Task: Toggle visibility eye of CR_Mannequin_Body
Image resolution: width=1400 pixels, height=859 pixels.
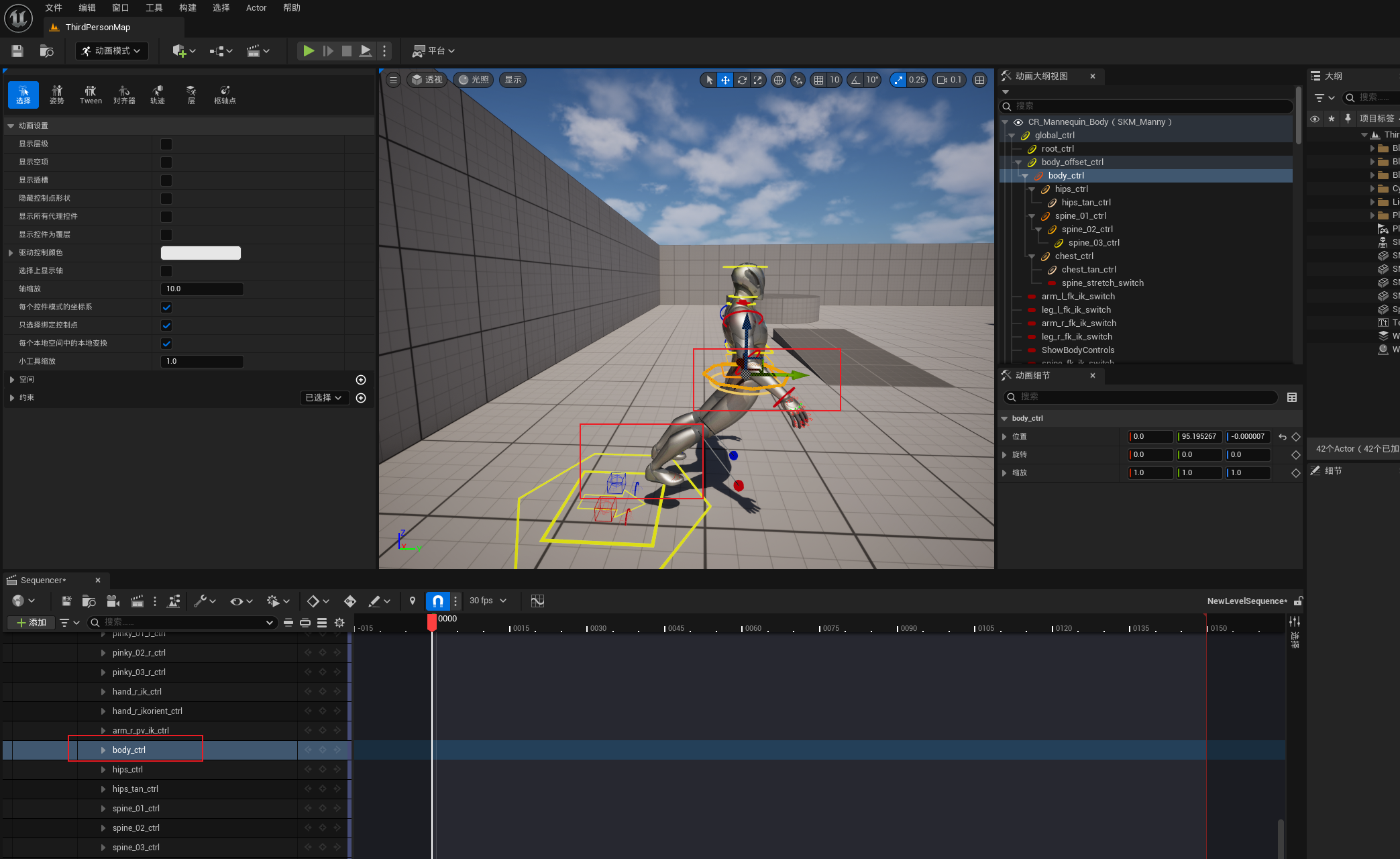Action: coord(1018,122)
